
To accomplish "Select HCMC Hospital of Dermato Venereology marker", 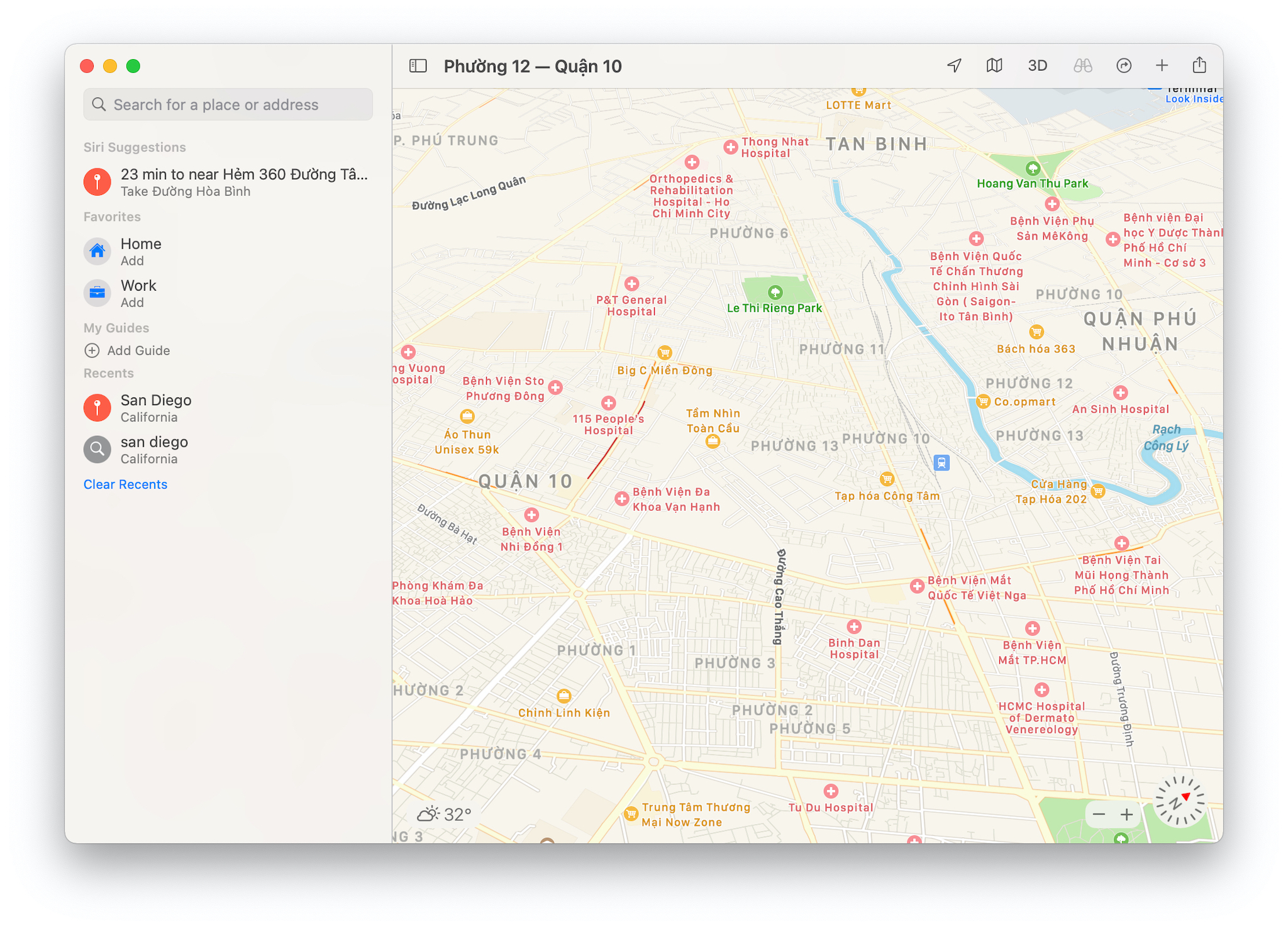I will (x=1041, y=690).
